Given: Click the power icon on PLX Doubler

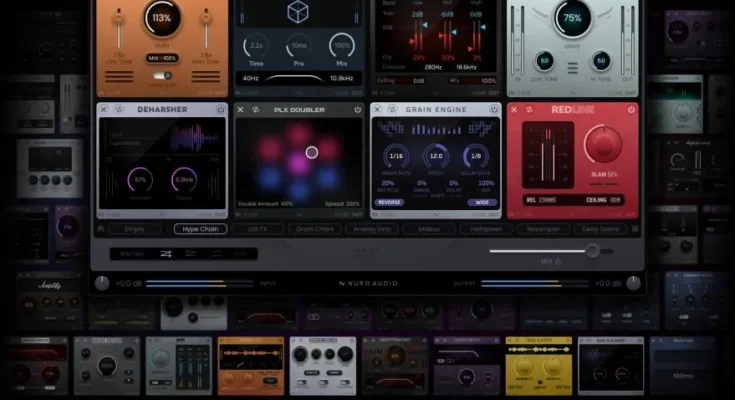Looking at the screenshot, I should [x=358, y=109].
